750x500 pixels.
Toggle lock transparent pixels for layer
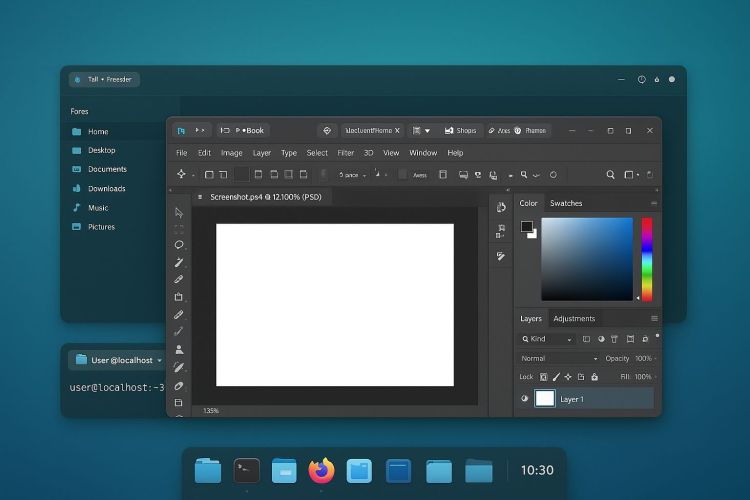click(544, 377)
